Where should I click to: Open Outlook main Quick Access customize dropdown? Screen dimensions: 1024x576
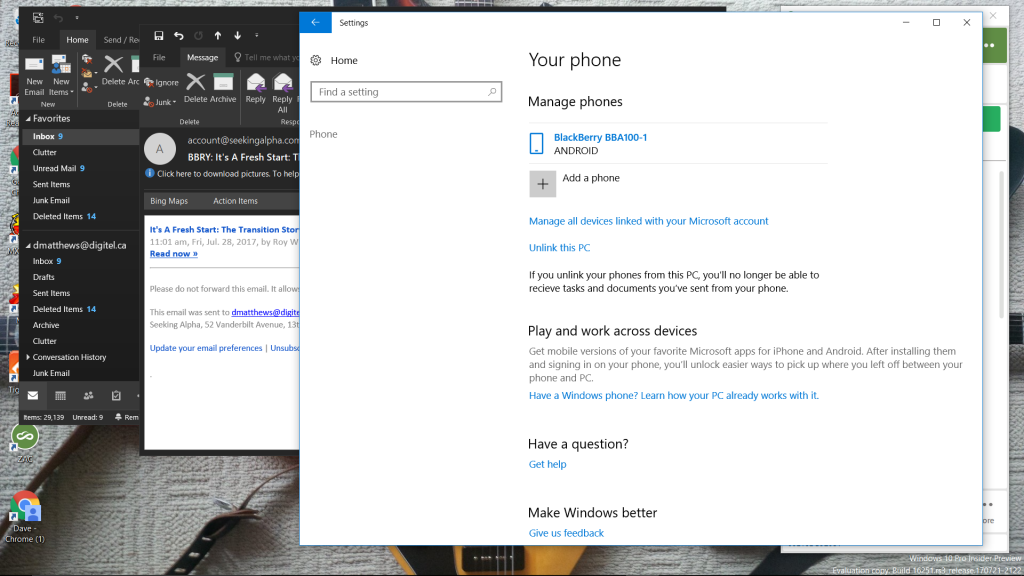point(77,18)
